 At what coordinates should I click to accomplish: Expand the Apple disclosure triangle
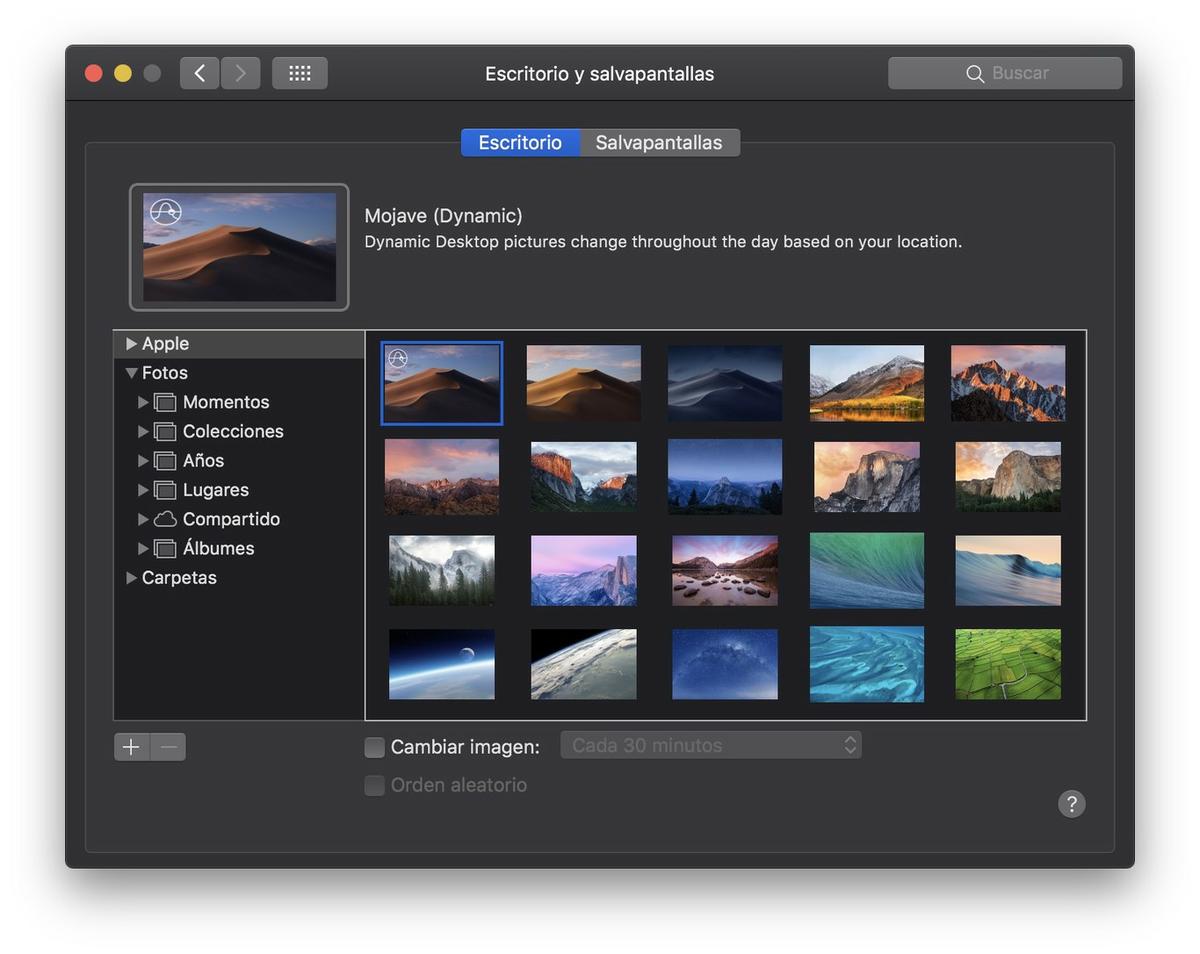point(131,344)
